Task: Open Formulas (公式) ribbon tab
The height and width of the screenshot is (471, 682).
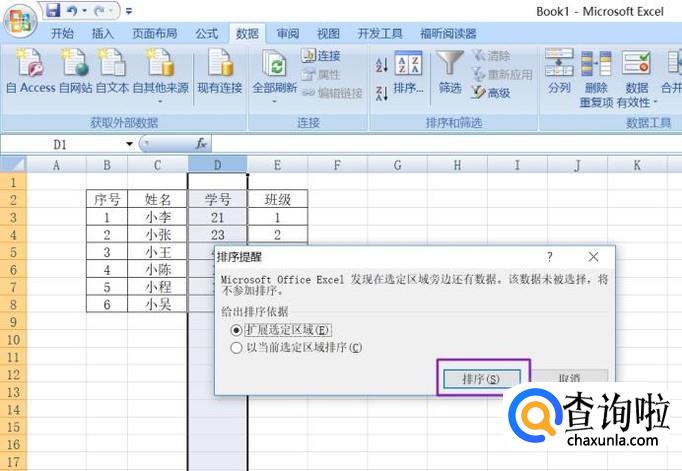Action: [206, 33]
